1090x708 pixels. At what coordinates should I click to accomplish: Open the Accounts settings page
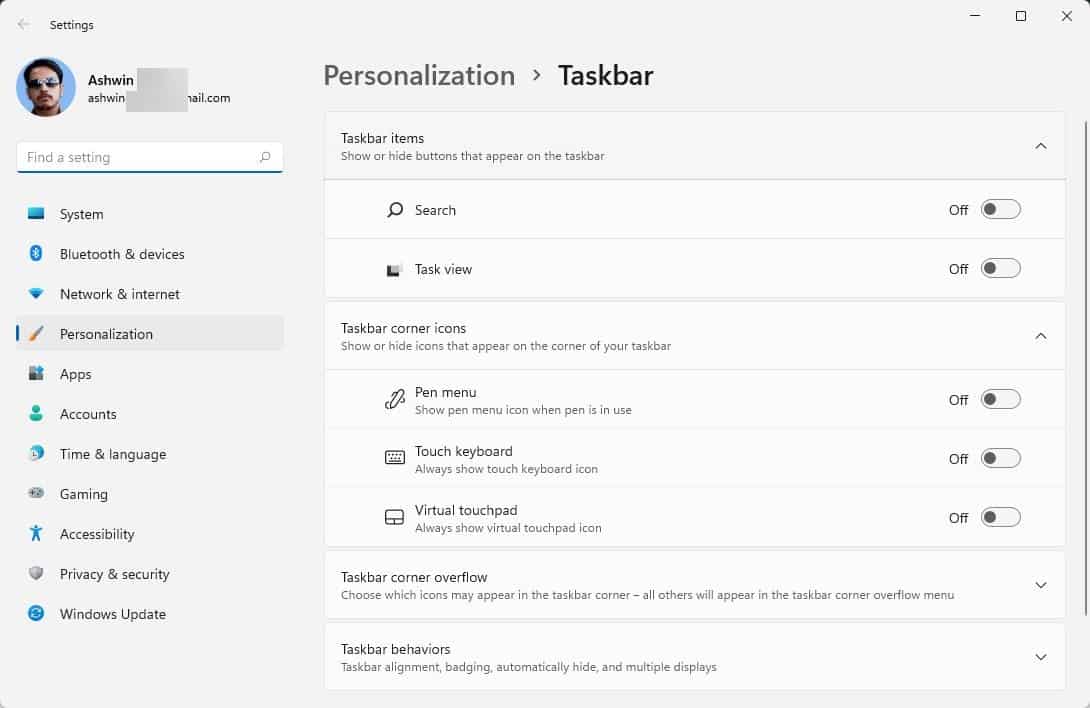pos(88,414)
